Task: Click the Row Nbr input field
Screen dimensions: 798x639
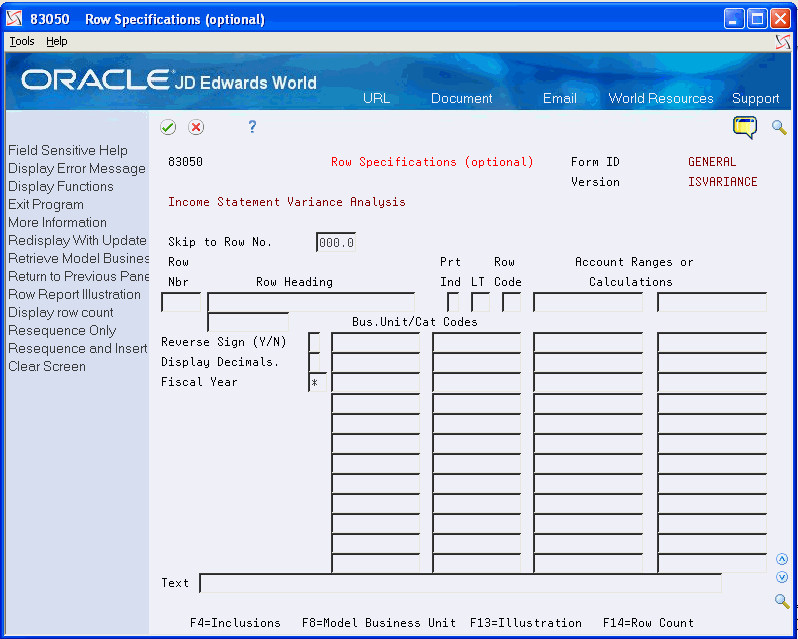Action: [x=181, y=302]
